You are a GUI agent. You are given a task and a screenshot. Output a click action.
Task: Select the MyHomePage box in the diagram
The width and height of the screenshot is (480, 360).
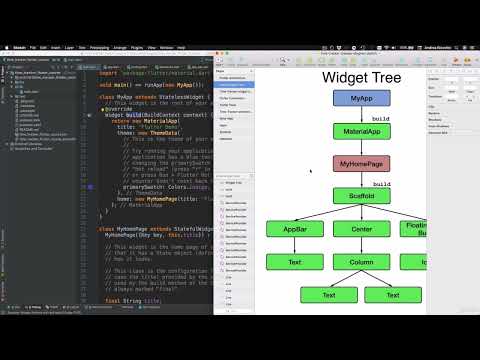tap(362, 164)
